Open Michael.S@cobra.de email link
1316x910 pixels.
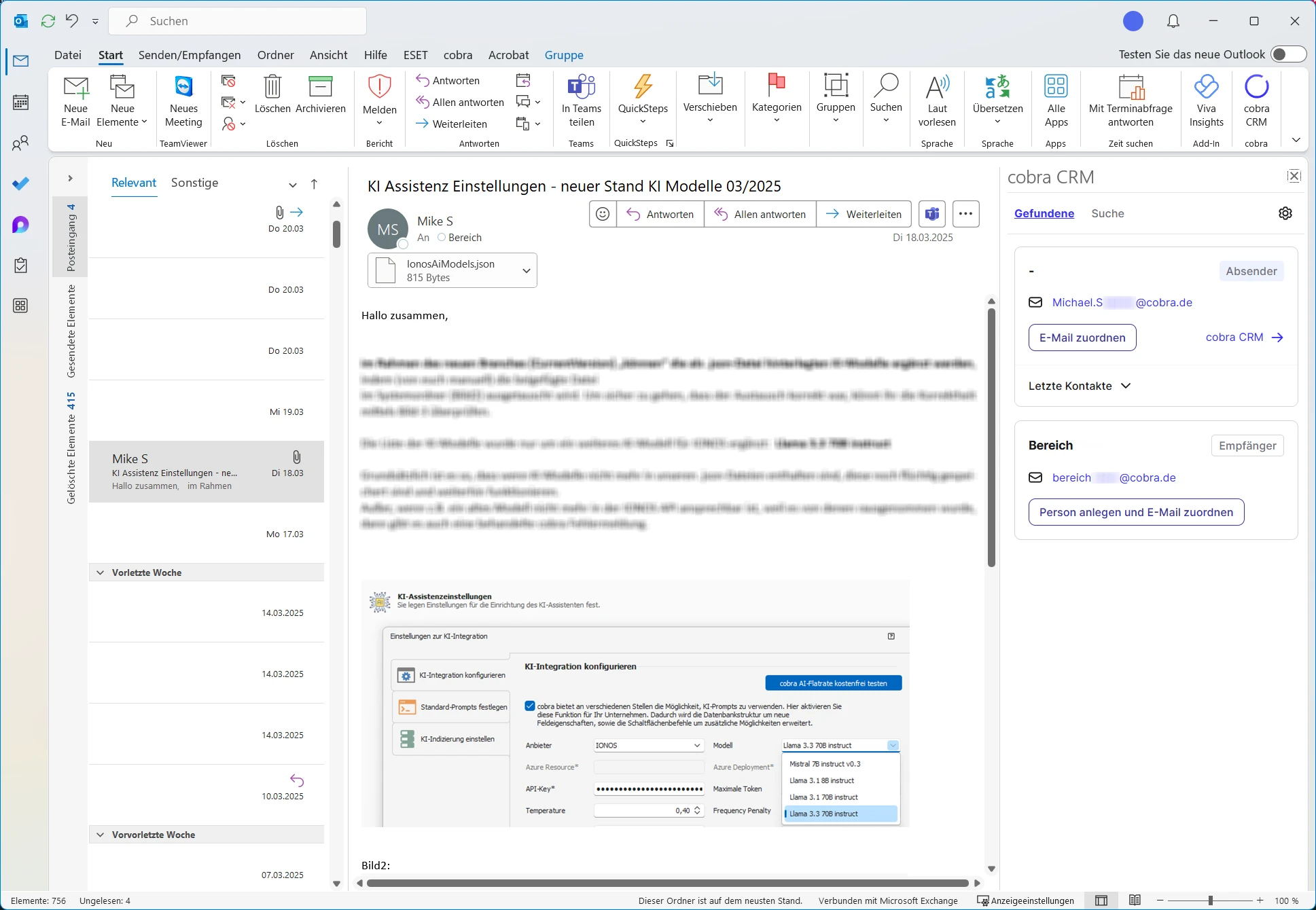pos(1122,302)
